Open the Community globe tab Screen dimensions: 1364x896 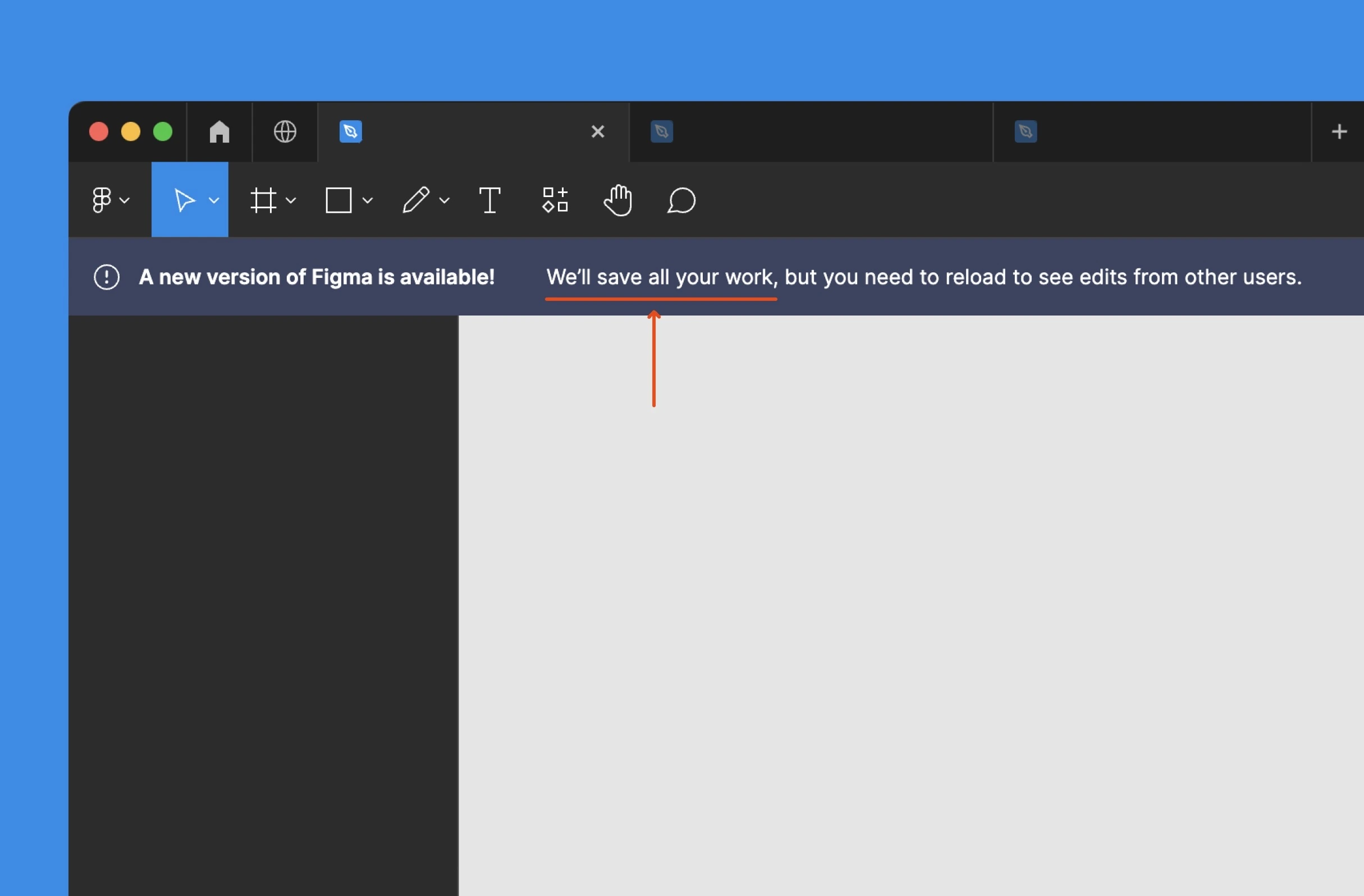(x=285, y=132)
